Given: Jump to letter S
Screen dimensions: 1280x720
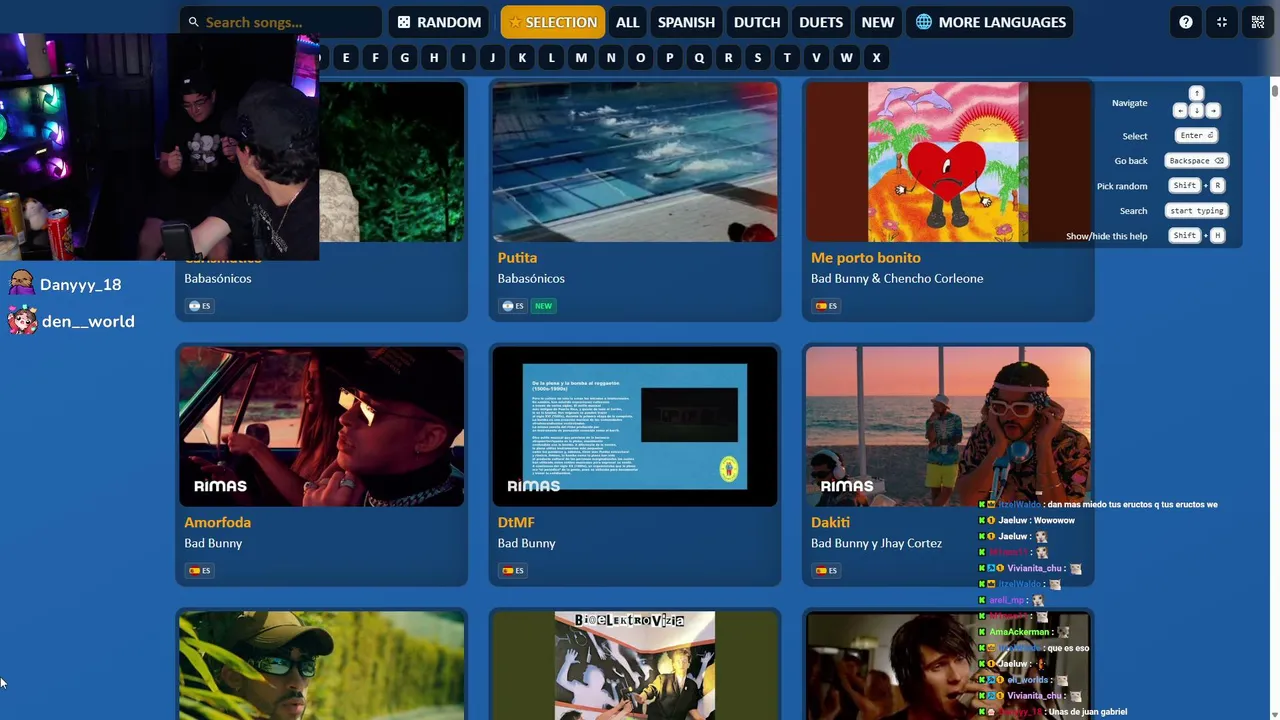Looking at the screenshot, I should pyautogui.click(x=758, y=58).
